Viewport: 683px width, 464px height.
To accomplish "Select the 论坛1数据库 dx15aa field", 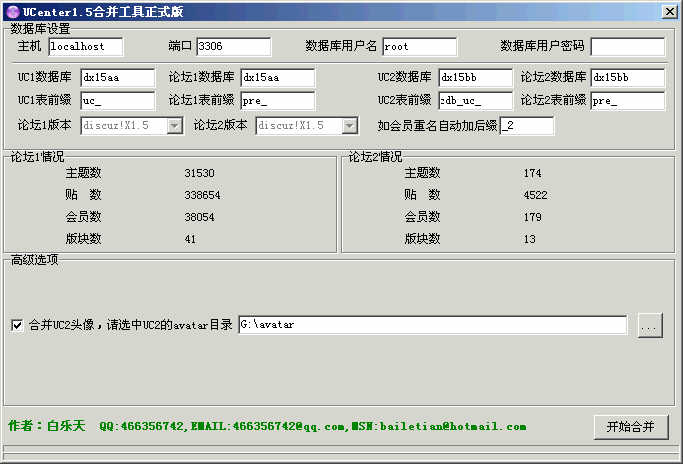I will 278,78.
